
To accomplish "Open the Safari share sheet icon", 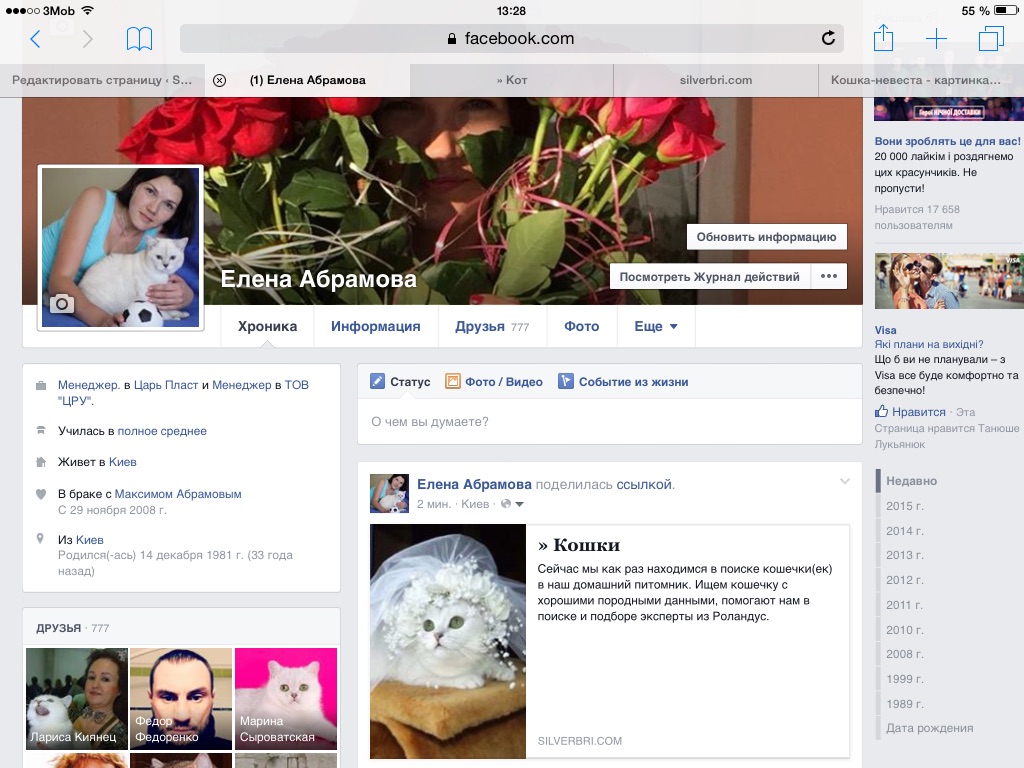I will point(884,37).
